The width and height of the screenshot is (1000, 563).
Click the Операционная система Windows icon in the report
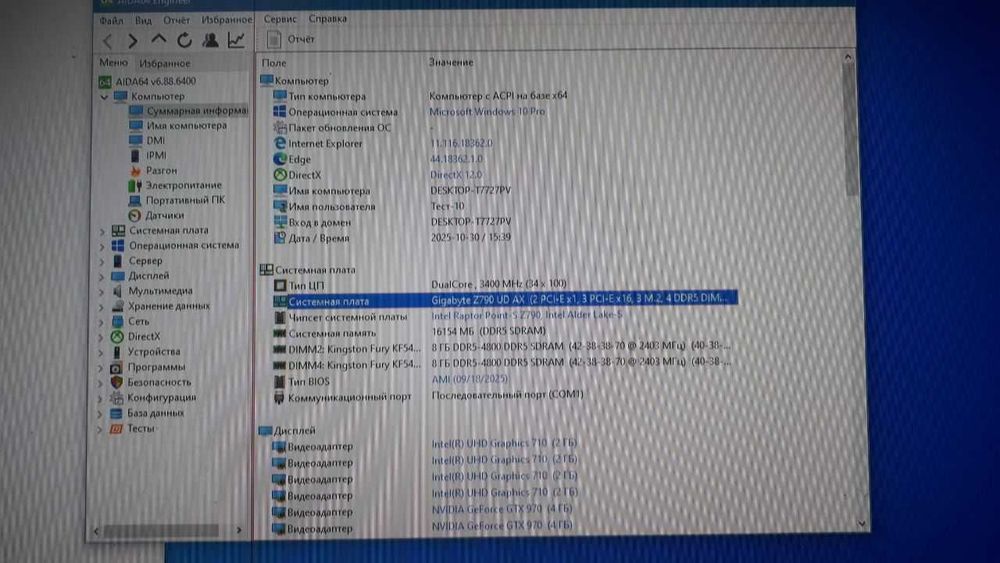pos(279,112)
